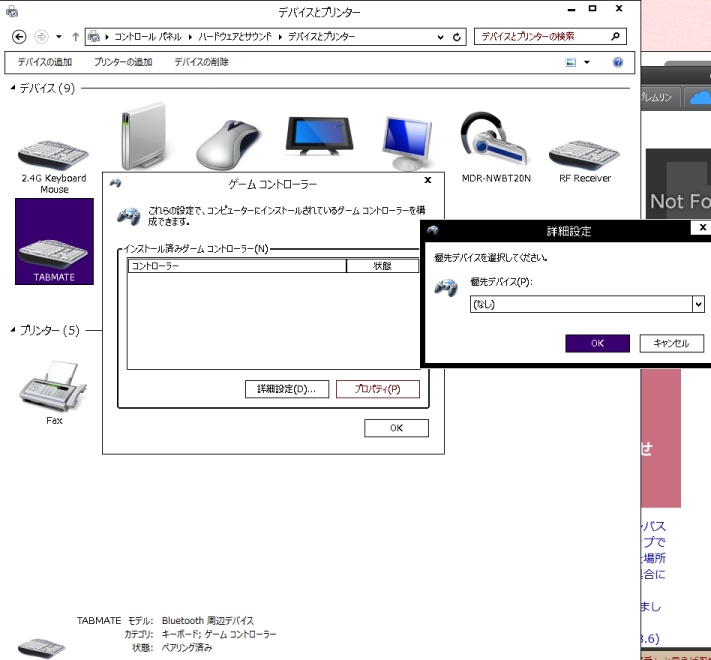711x660 pixels.
Task: Click プリンターの追加 toolbar command
Action: point(123,62)
